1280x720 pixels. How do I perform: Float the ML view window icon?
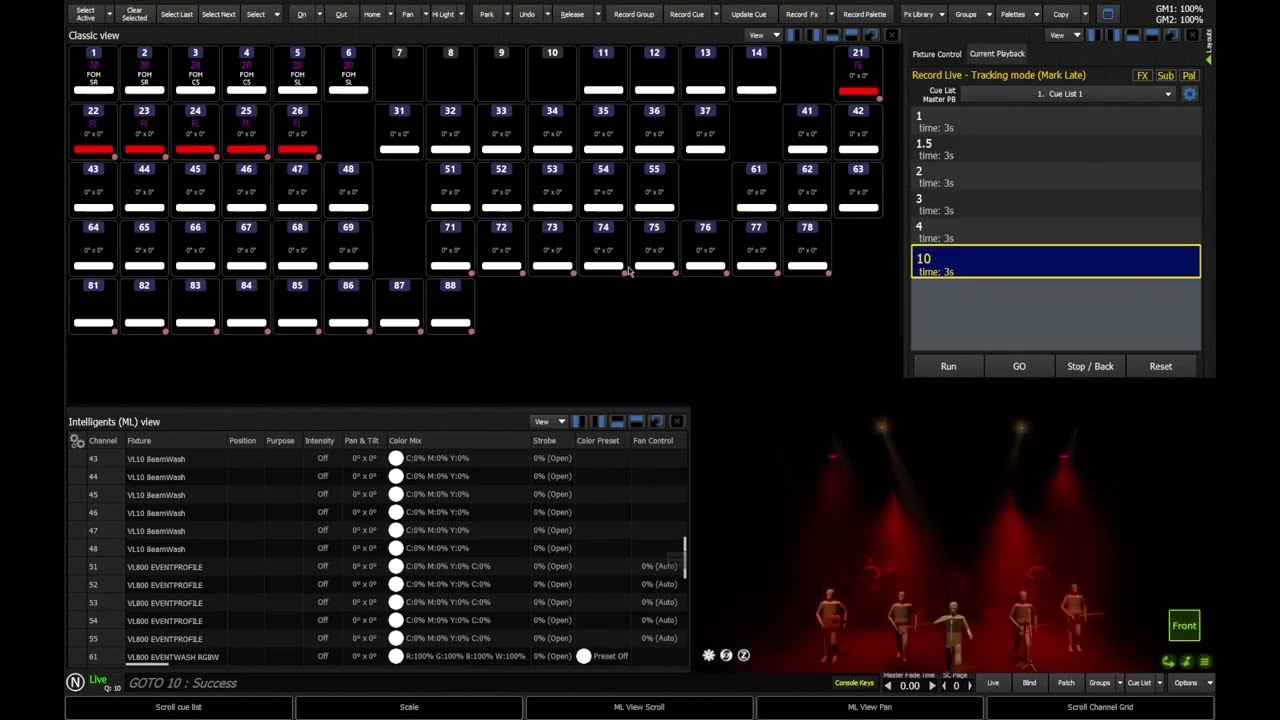click(656, 422)
